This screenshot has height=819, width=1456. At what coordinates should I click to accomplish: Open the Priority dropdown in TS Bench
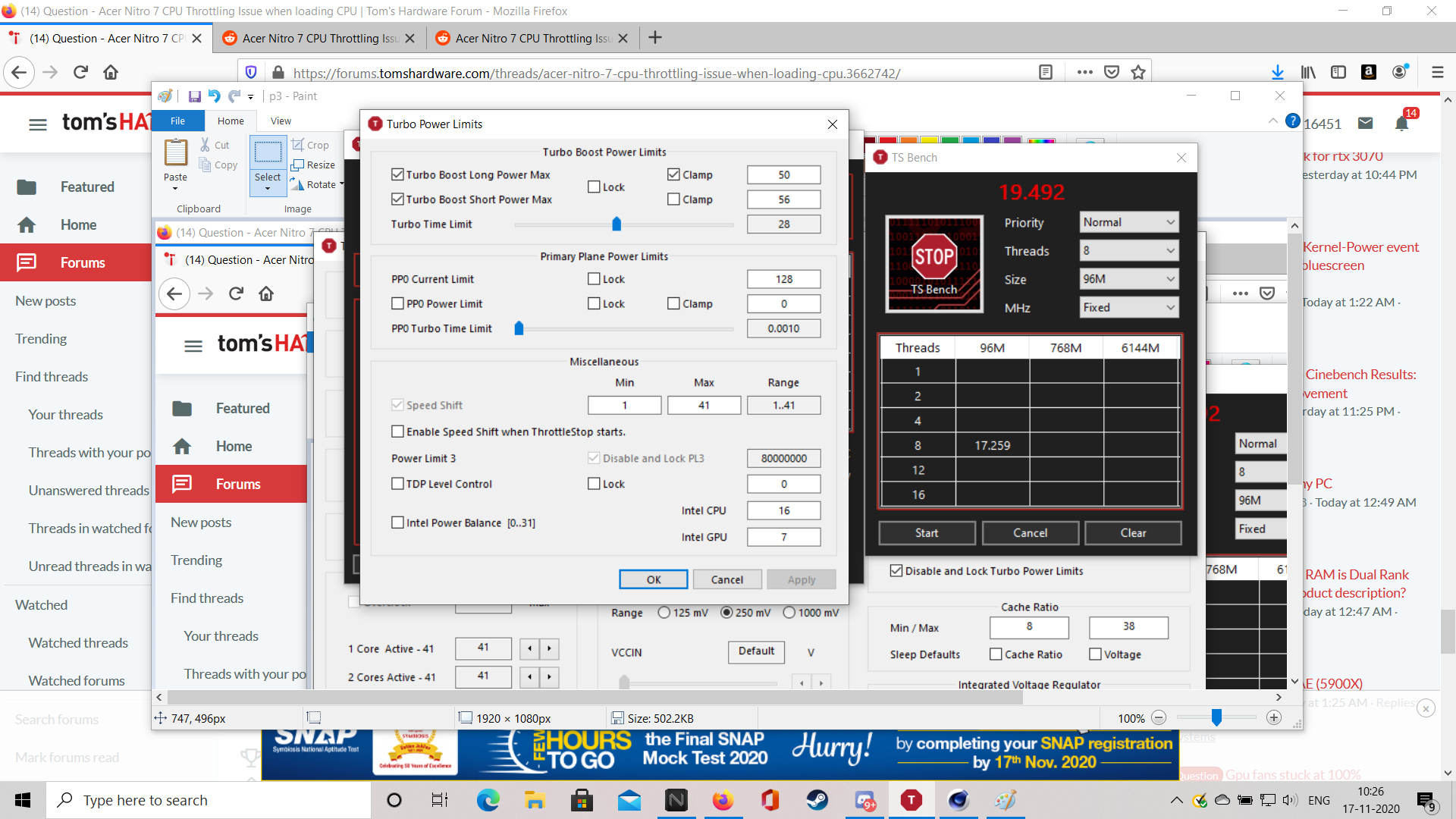coord(1129,222)
